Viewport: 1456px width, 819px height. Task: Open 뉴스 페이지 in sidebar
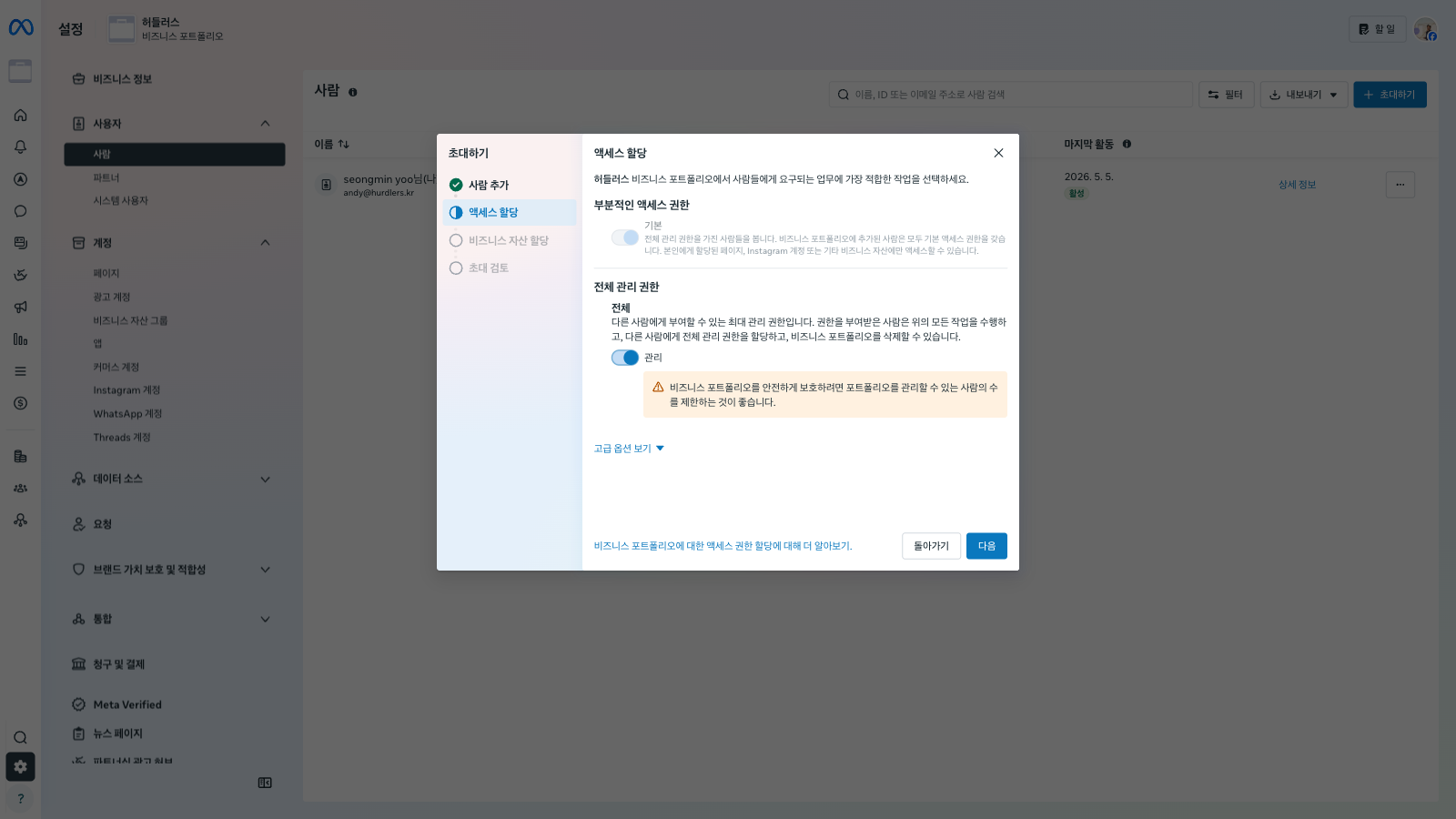pos(117,733)
